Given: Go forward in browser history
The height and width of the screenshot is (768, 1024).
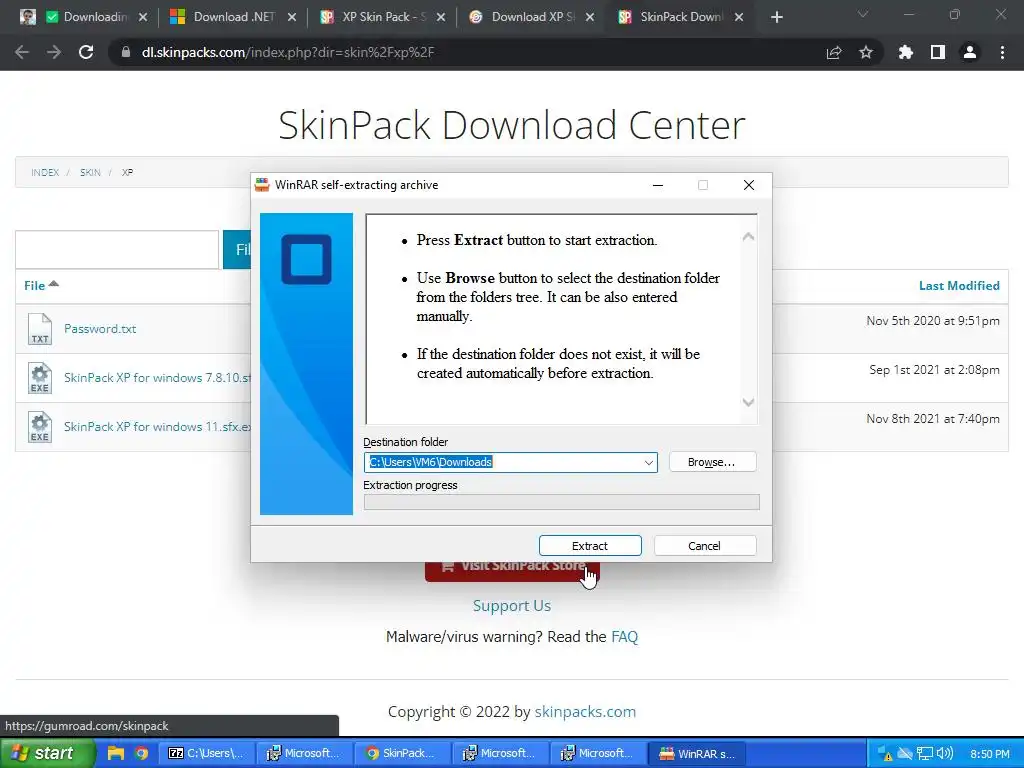Looking at the screenshot, I should coord(54,52).
